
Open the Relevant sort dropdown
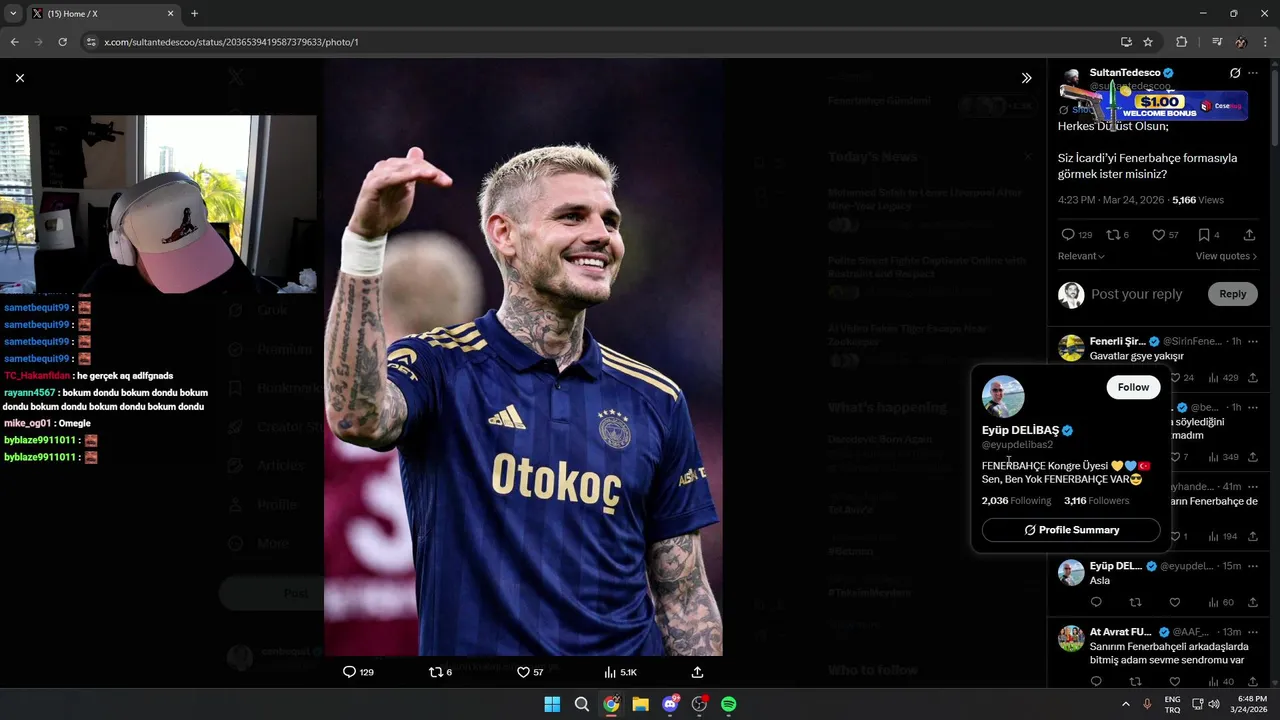pos(1081,256)
